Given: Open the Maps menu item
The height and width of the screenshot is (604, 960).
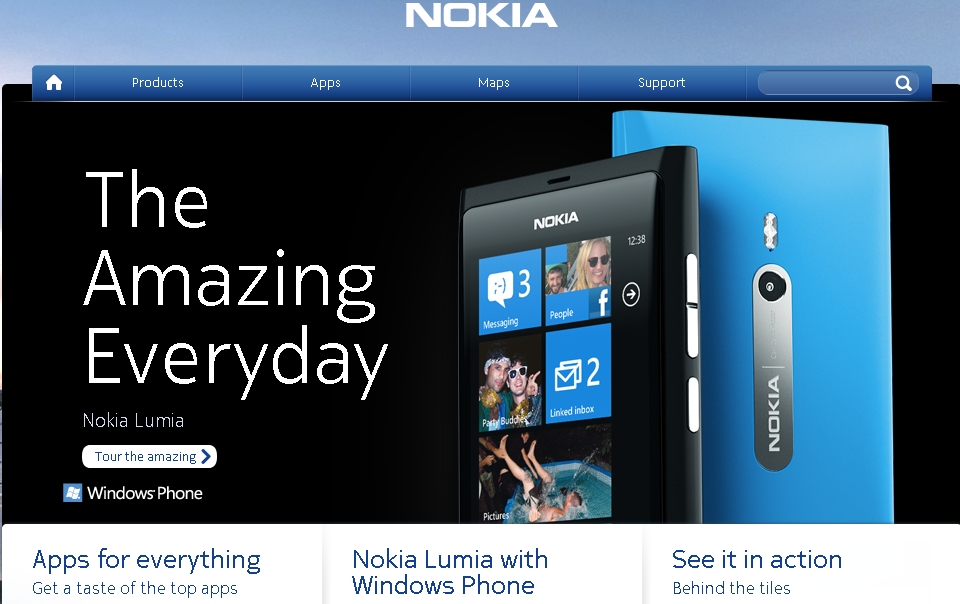Looking at the screenshot, I should [493, 83].
